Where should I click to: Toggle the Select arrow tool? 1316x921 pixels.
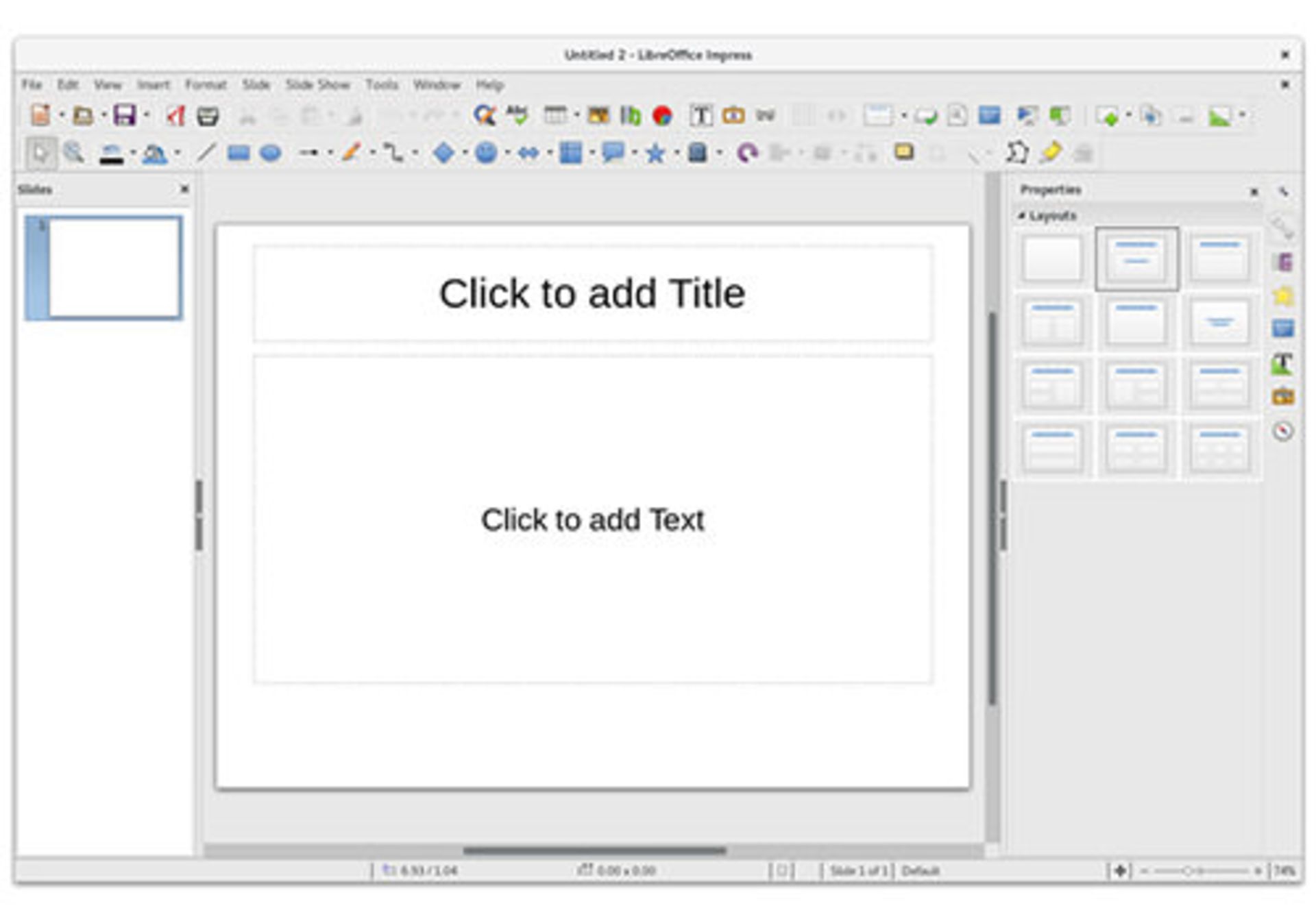click(40, 153)
